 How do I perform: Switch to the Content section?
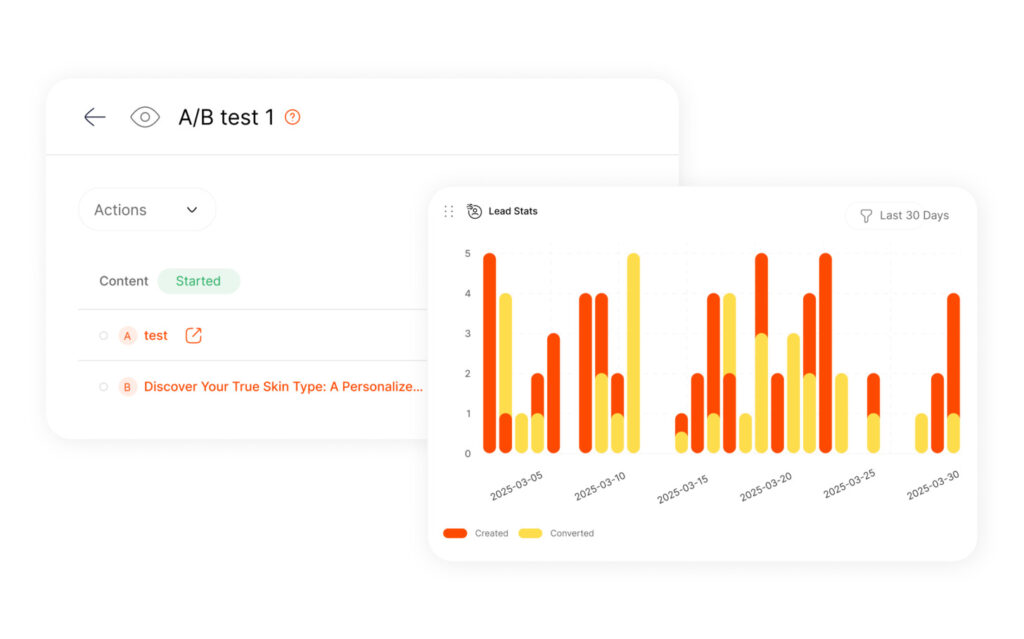123,281
